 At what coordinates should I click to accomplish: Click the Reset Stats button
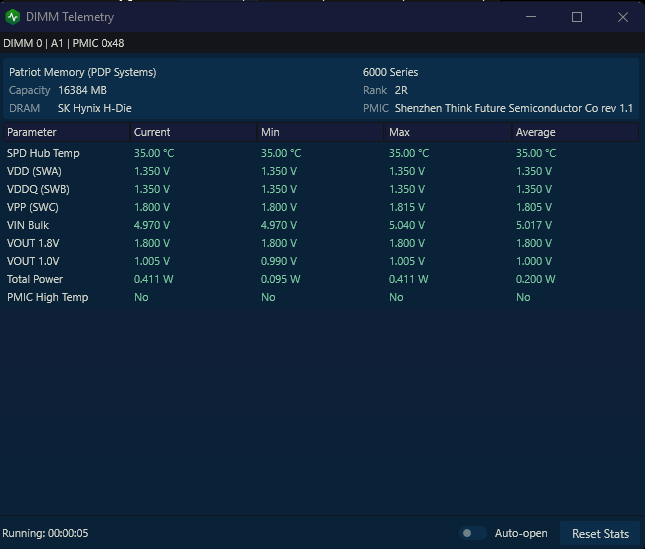(600, 533)
